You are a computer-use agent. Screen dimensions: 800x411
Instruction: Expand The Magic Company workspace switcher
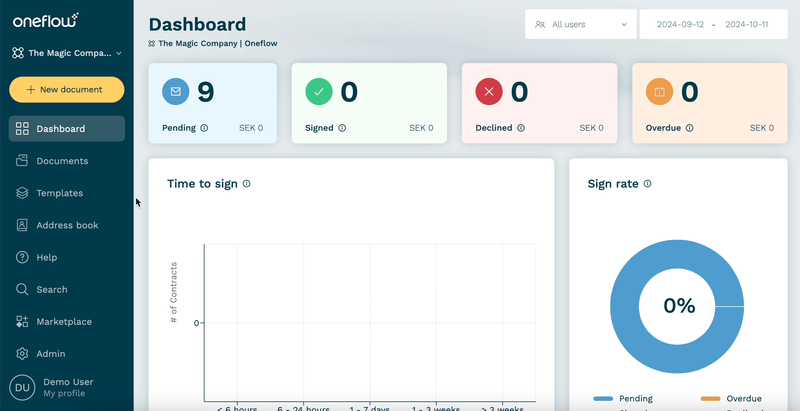67,53
